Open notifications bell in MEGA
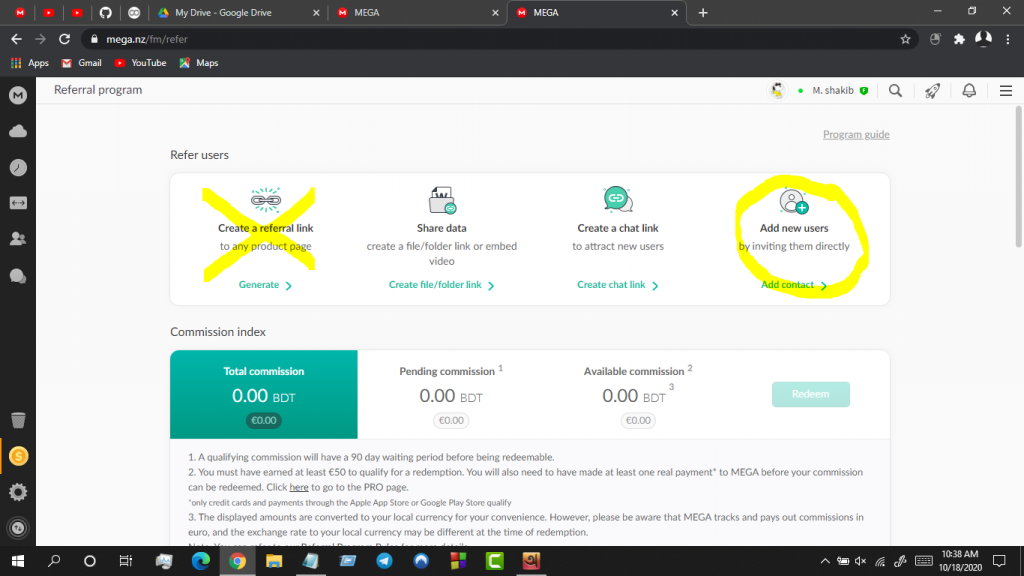1024x576 pixels. tap(969, 91)
